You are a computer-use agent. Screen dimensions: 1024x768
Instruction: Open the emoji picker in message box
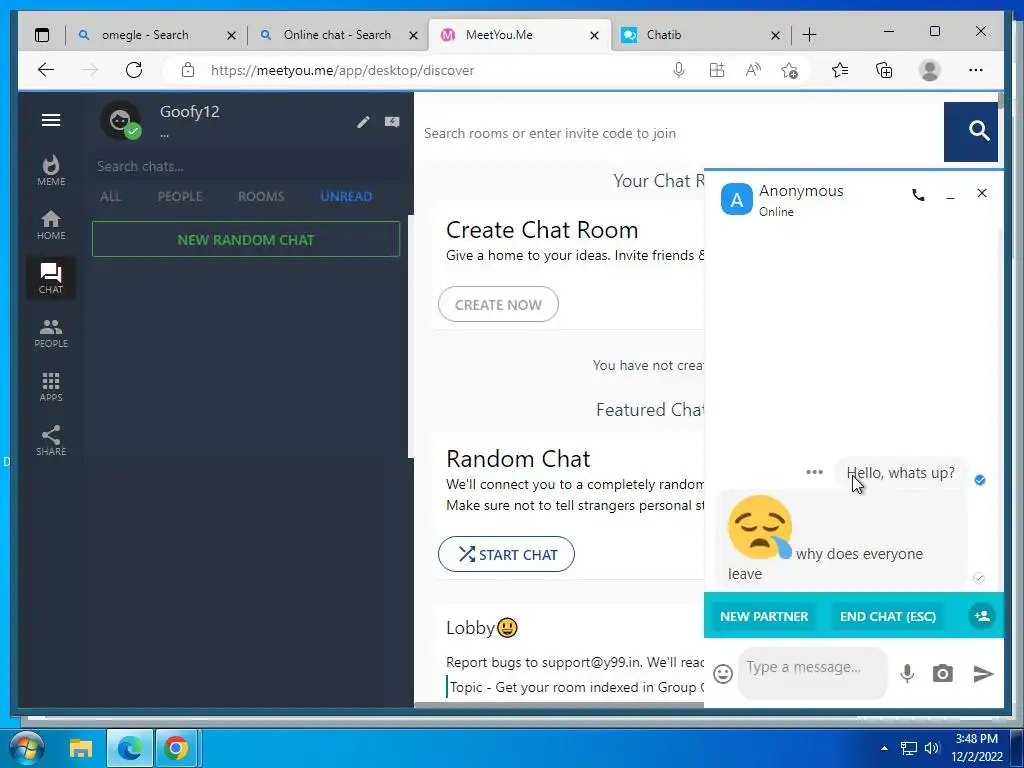[723, 674]
